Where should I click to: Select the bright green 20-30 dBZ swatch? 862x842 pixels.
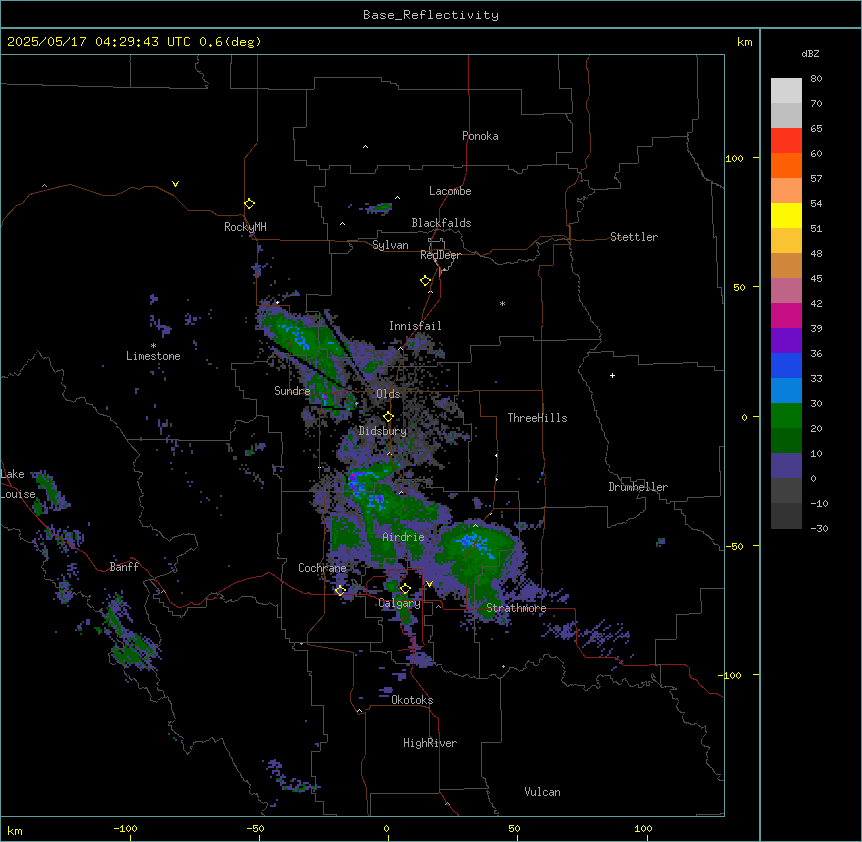(x=786, y=416)
